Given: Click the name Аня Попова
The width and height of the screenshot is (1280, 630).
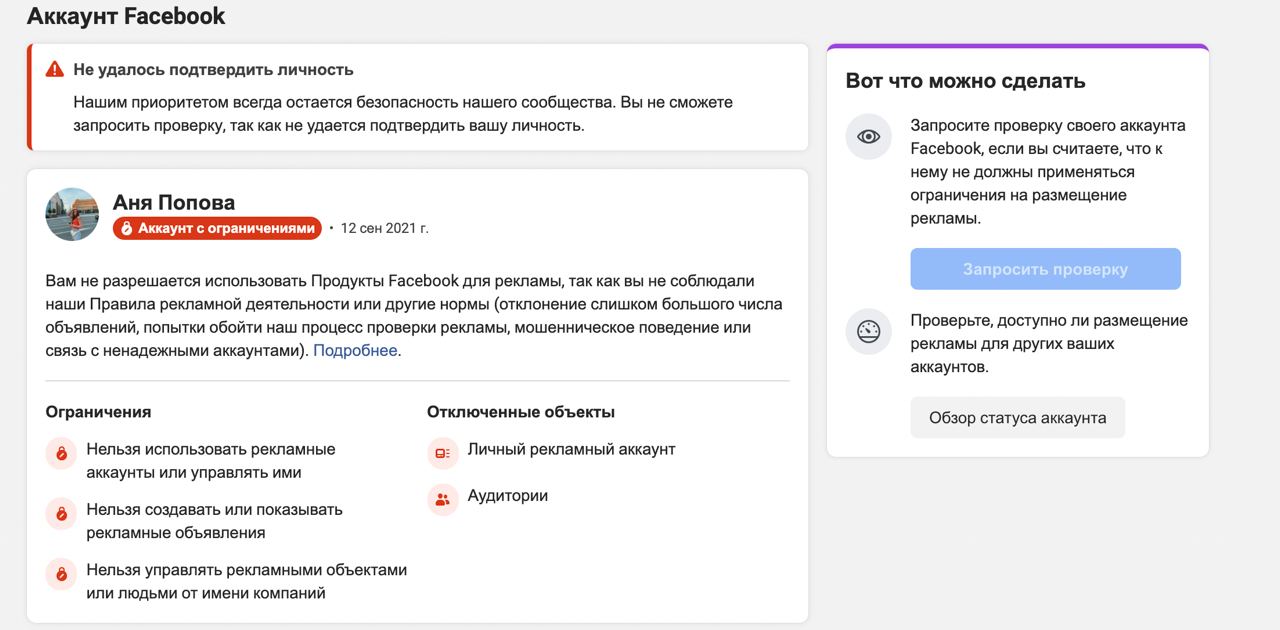Looking at the screenshot, I should (x=174, y=203).
